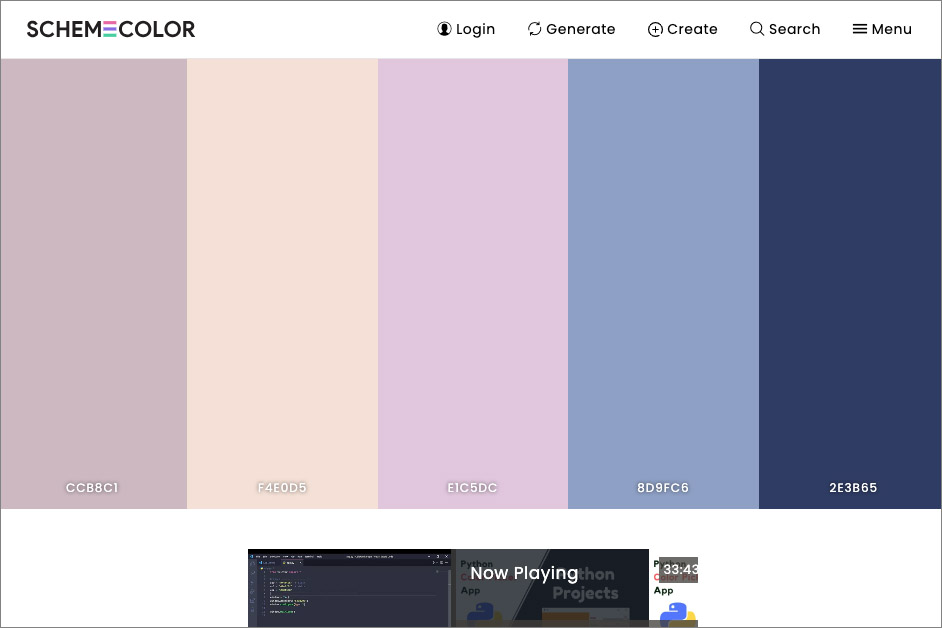Click the Login user icon
Screen dimensions: 942x628
[444, 29]
